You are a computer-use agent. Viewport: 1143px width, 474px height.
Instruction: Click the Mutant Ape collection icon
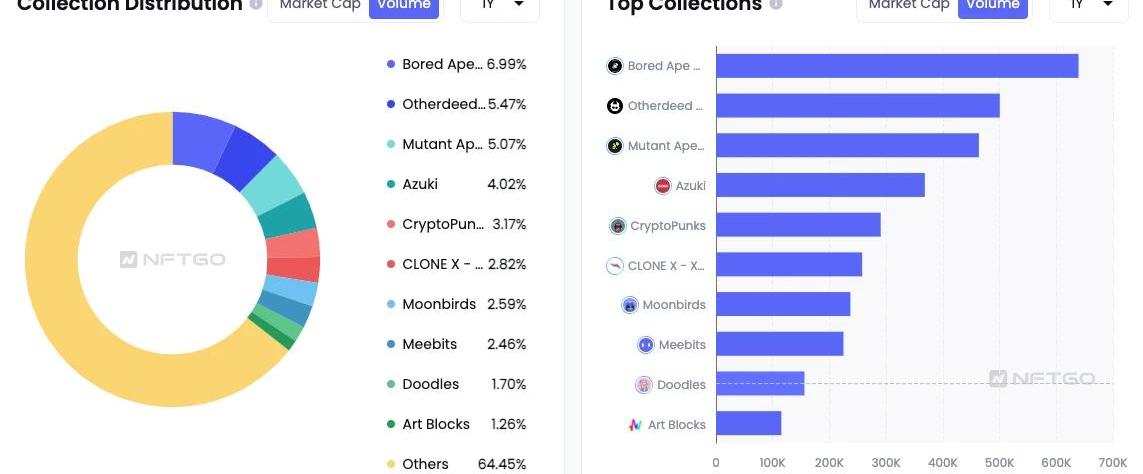pyautogui.click(x=615, y=146)
